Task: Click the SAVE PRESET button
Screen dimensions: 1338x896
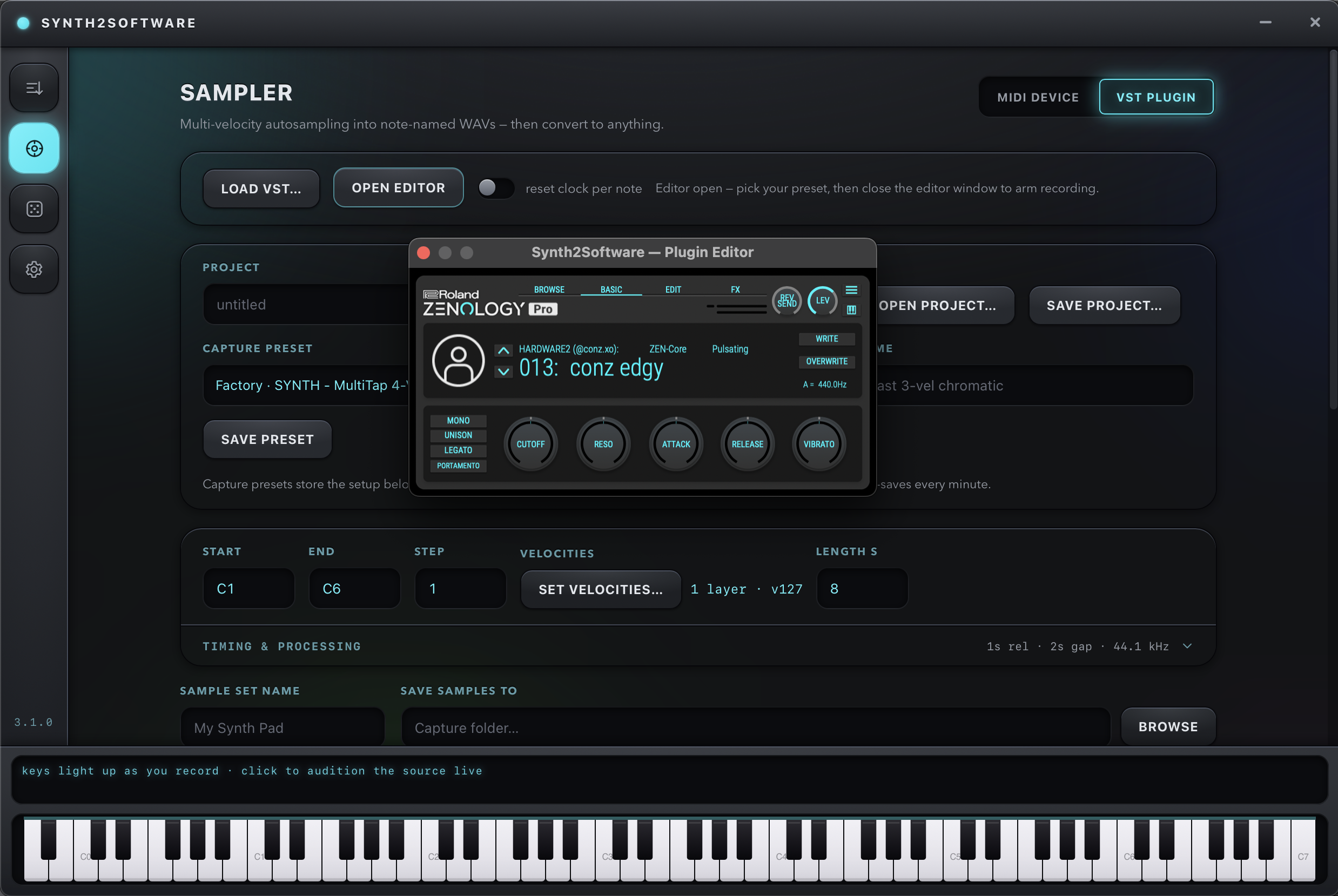Action: click(x=267, y=440)
